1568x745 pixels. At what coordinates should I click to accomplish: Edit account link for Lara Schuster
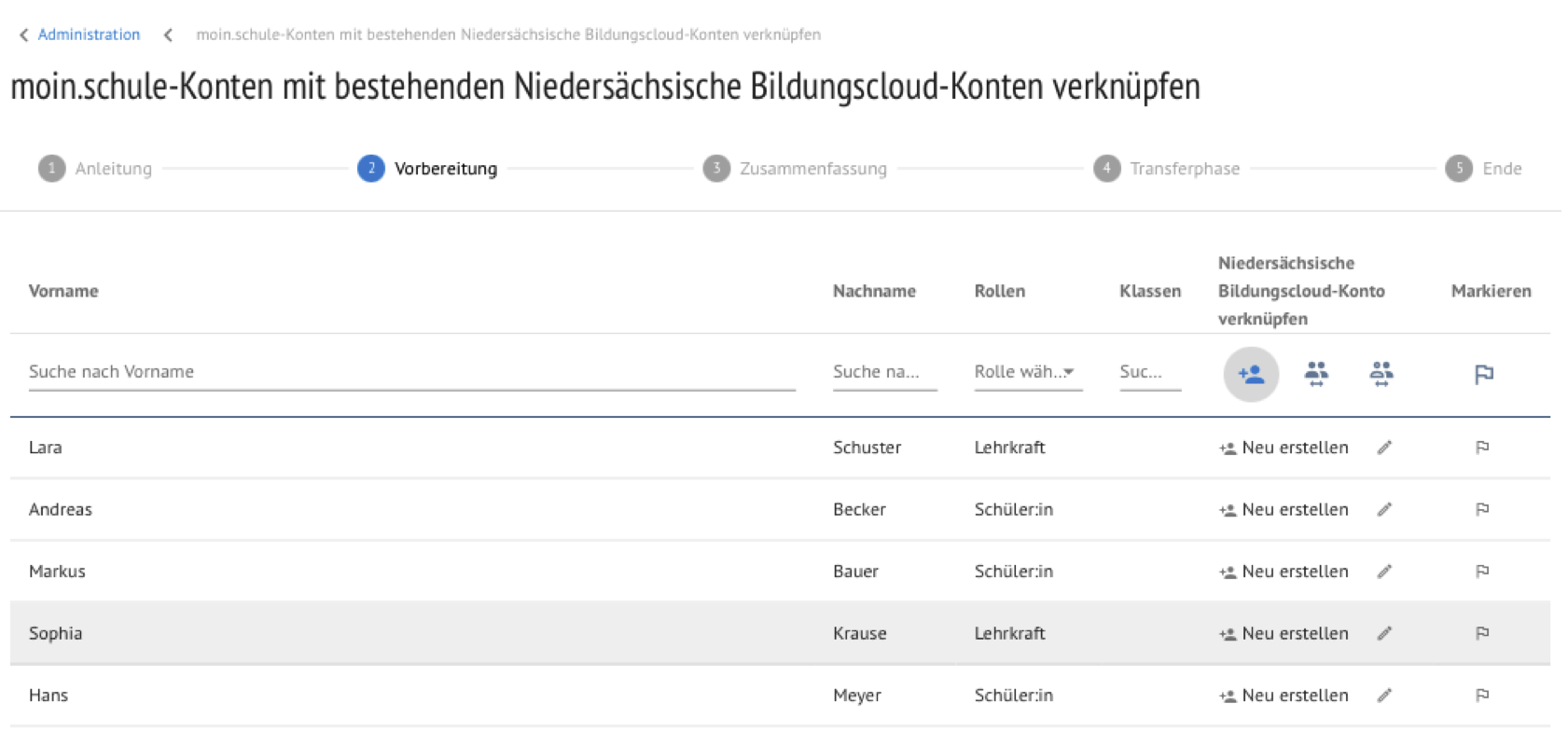pos(1384,448)
